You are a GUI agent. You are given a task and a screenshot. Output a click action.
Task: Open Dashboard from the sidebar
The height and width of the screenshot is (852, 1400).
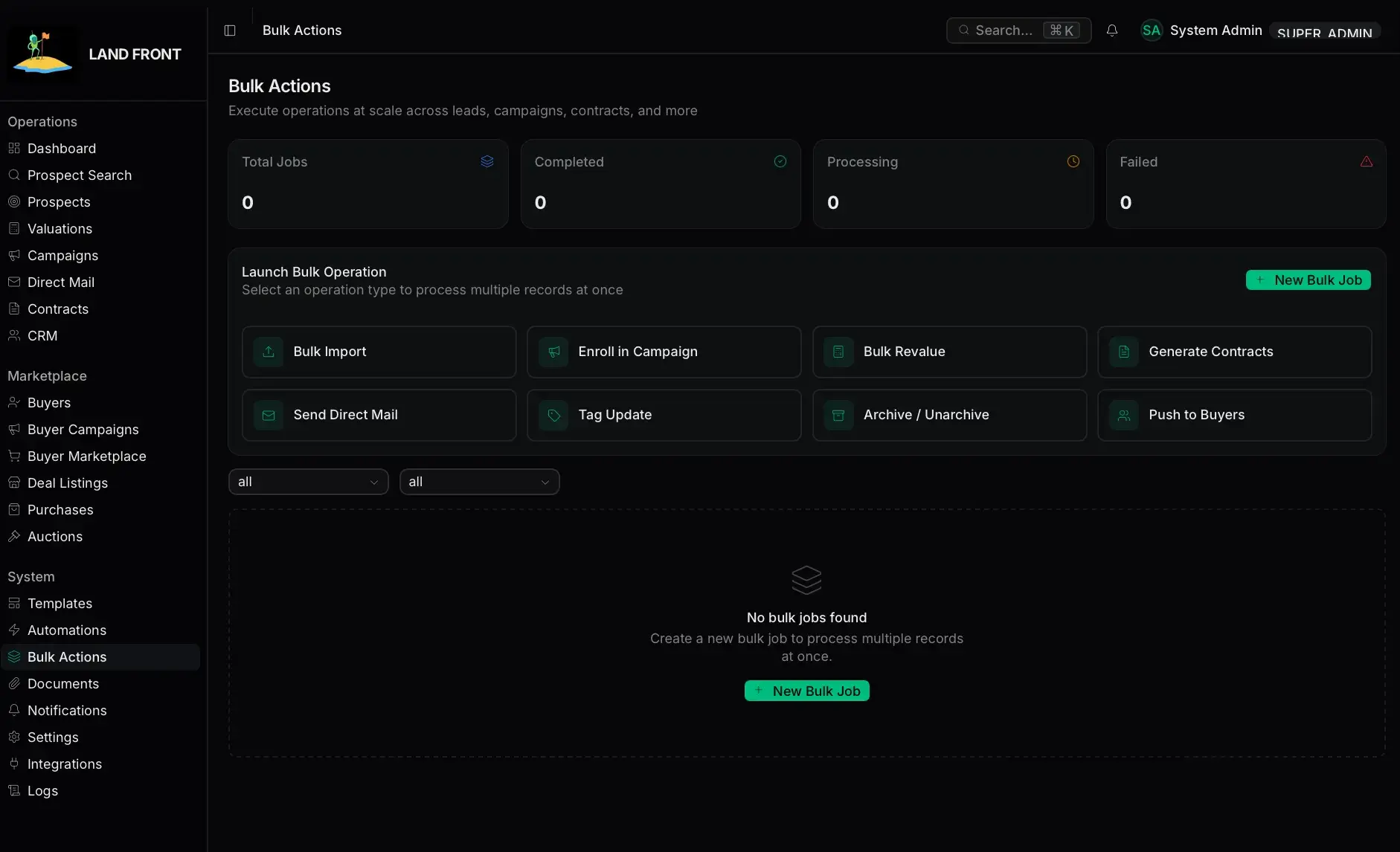100,148
